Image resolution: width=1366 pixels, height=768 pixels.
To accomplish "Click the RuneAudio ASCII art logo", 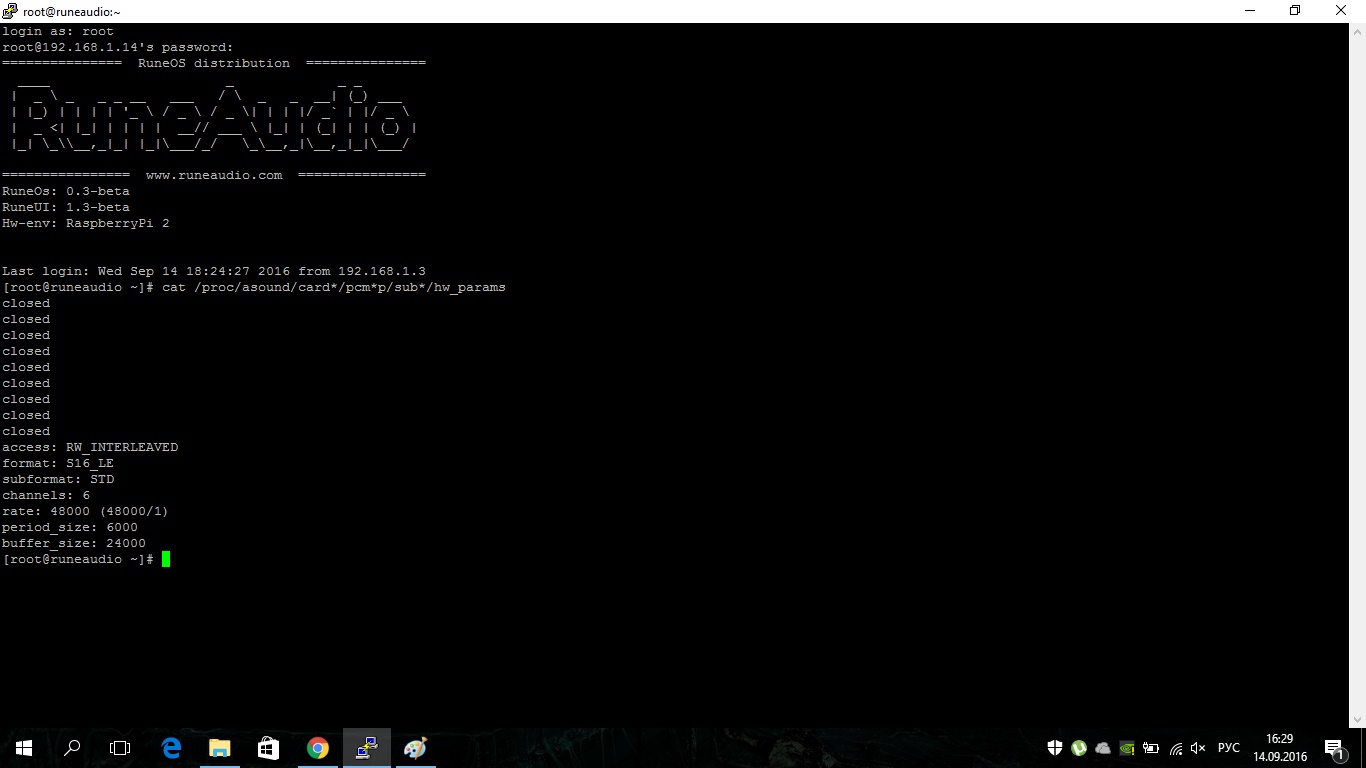I will [x=214, y=118].
